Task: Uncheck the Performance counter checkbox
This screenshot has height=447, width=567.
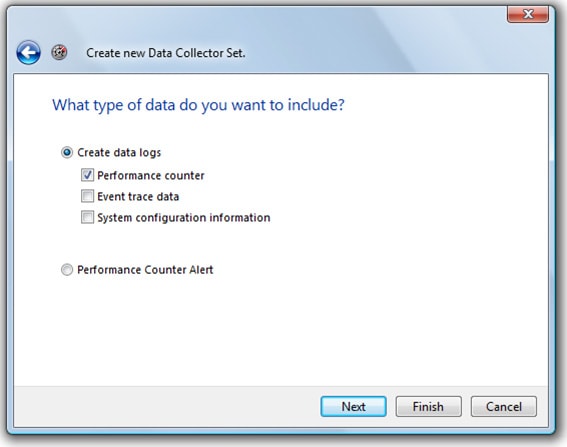Action: 87,175
